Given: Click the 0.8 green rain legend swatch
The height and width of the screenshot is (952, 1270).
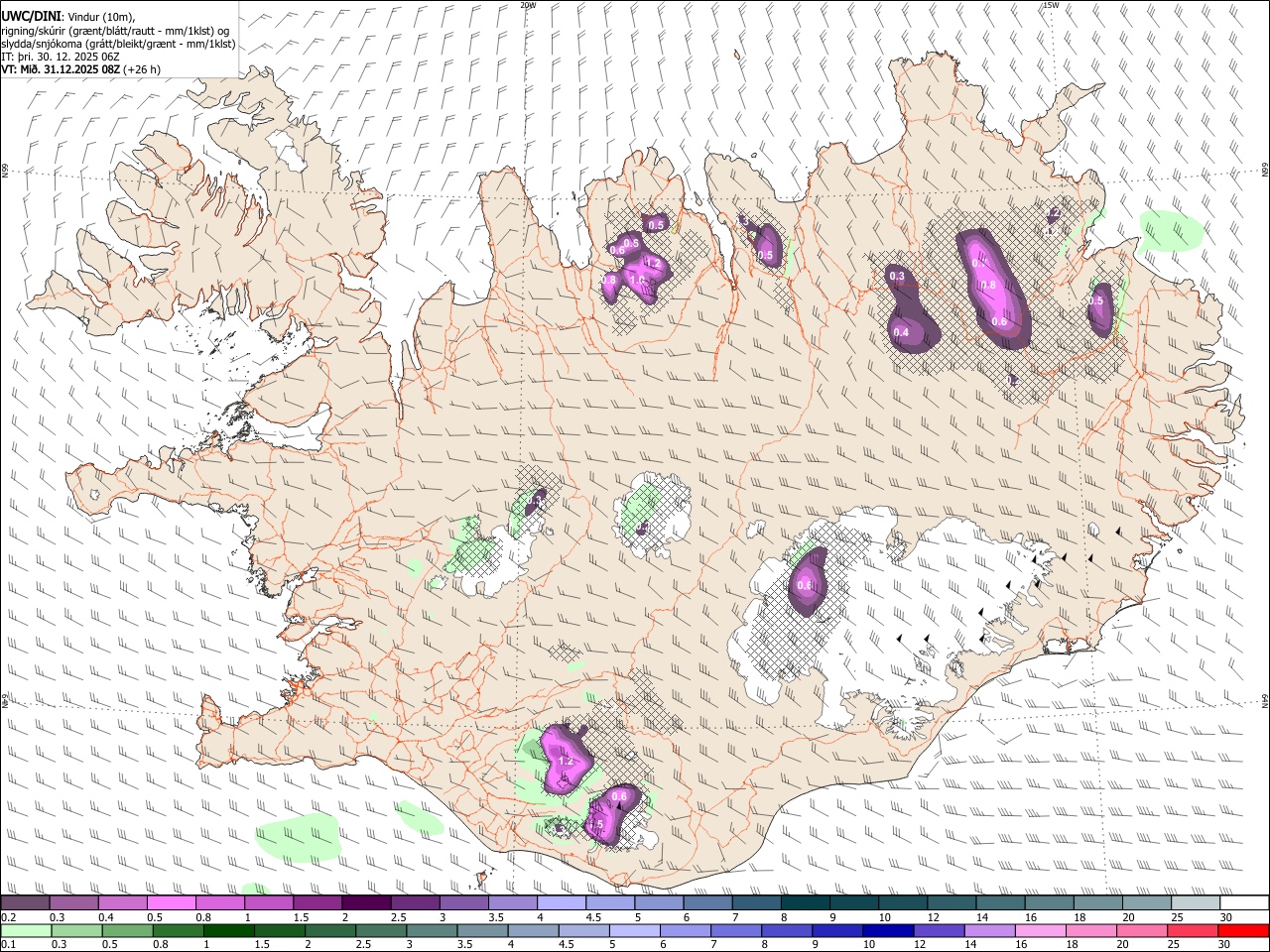Looking at the screenshot, I should point(179,930).
